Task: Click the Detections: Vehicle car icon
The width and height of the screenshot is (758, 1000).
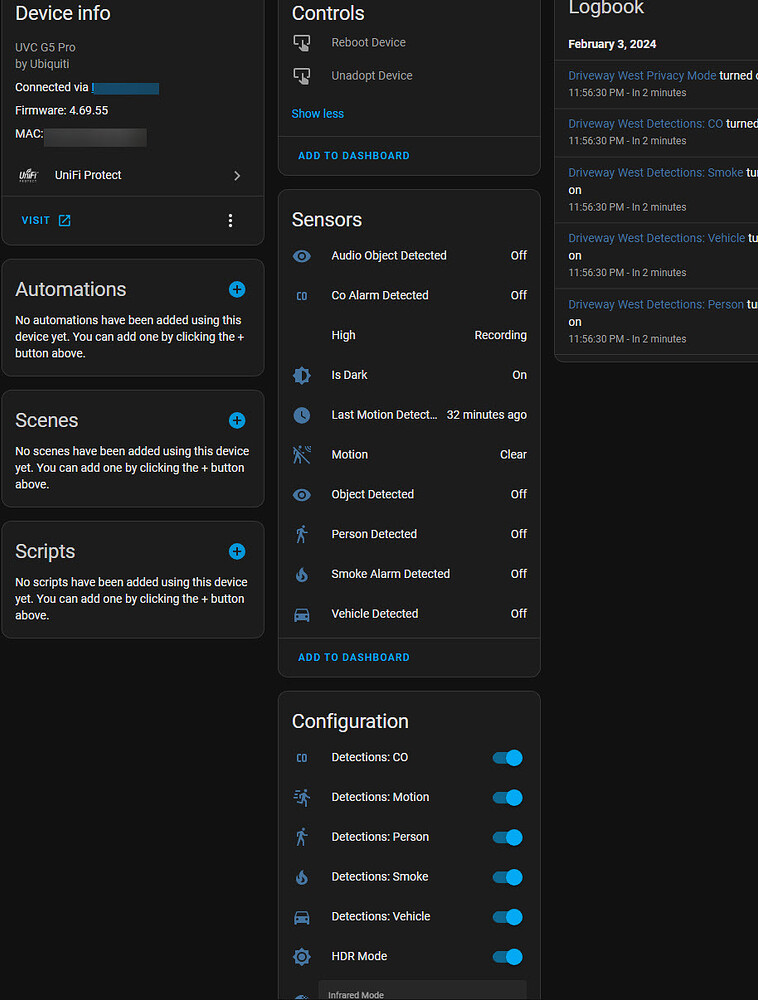Action: pos(302,917)
